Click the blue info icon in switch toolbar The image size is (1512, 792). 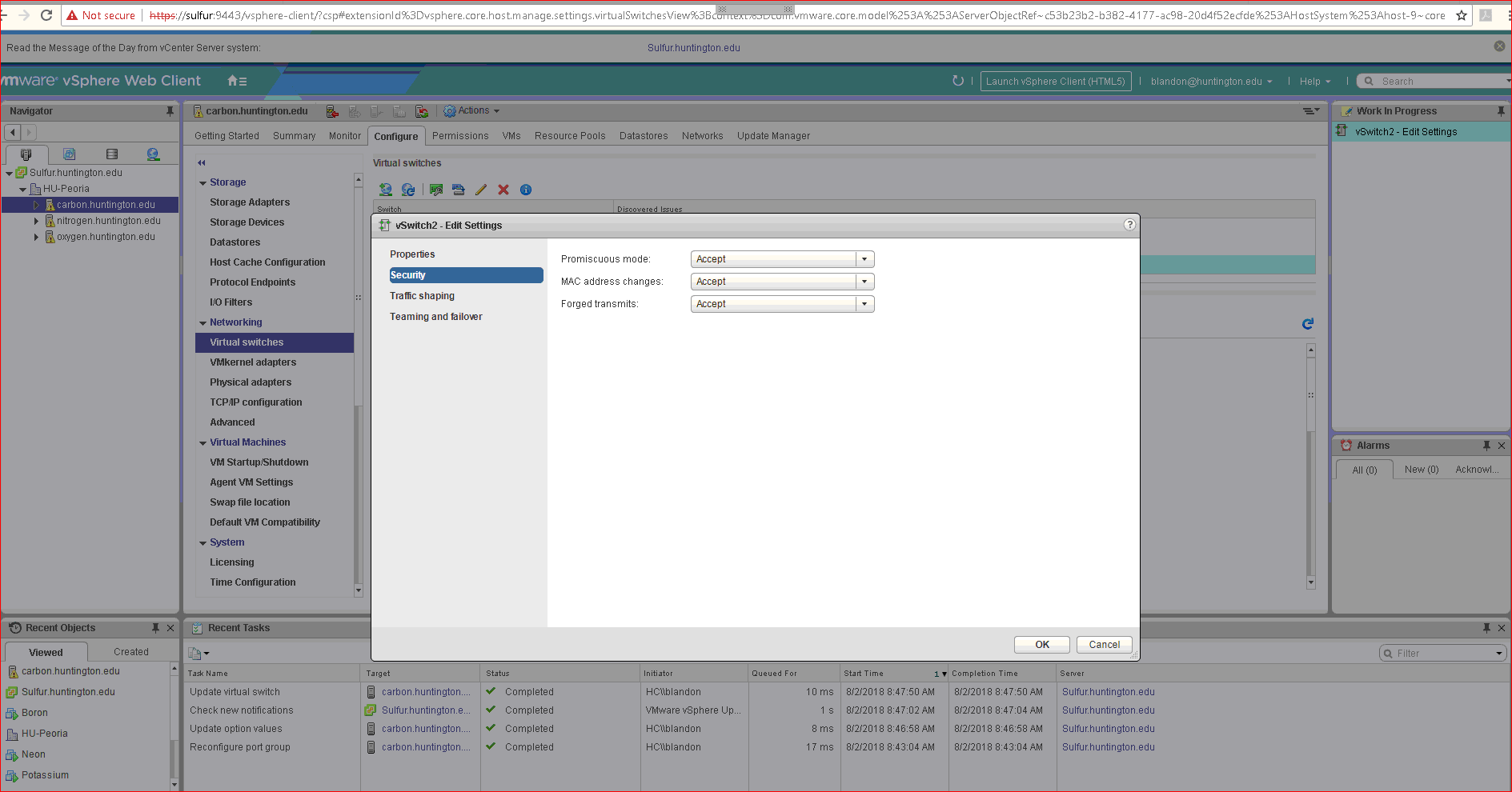point(526,190)
